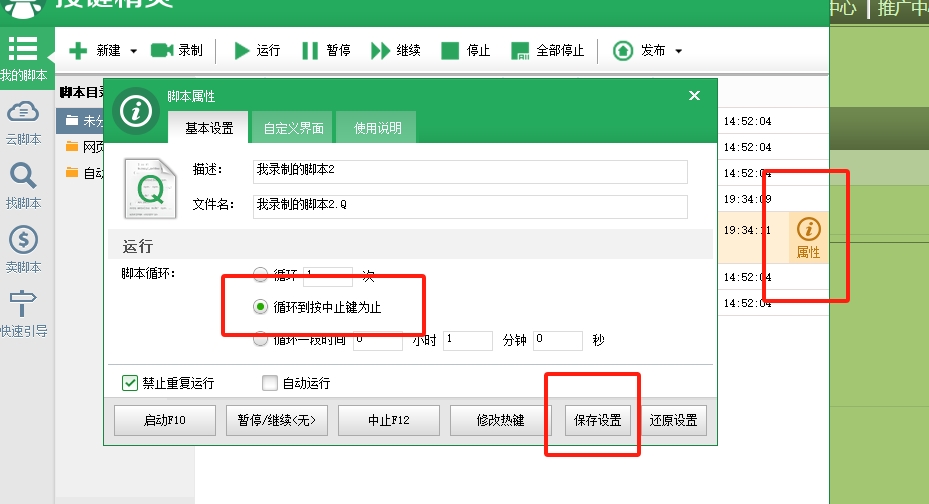Expand the 新建 dropdown arrow
The image size is (929, 504).
(132, 51)
